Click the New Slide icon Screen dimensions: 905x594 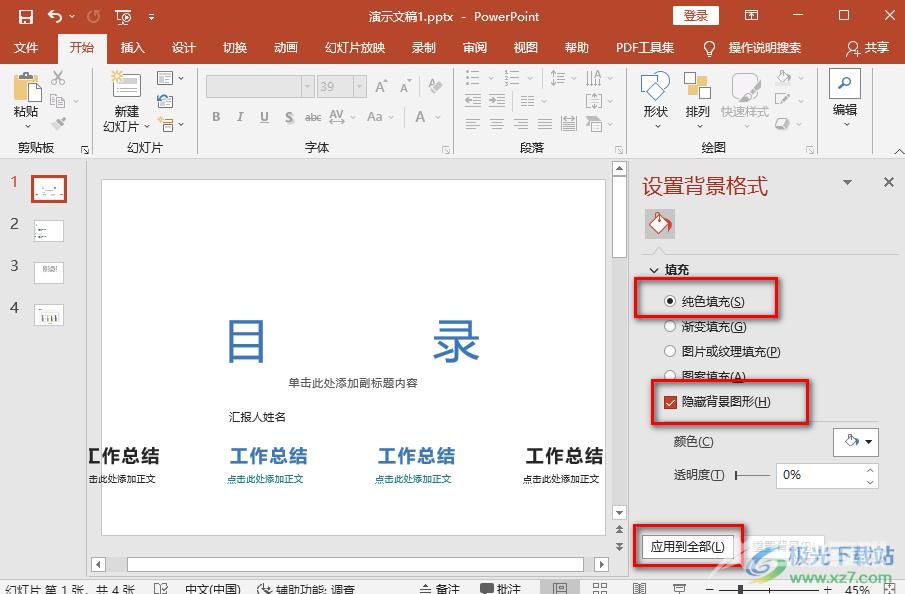coord(126,85)
